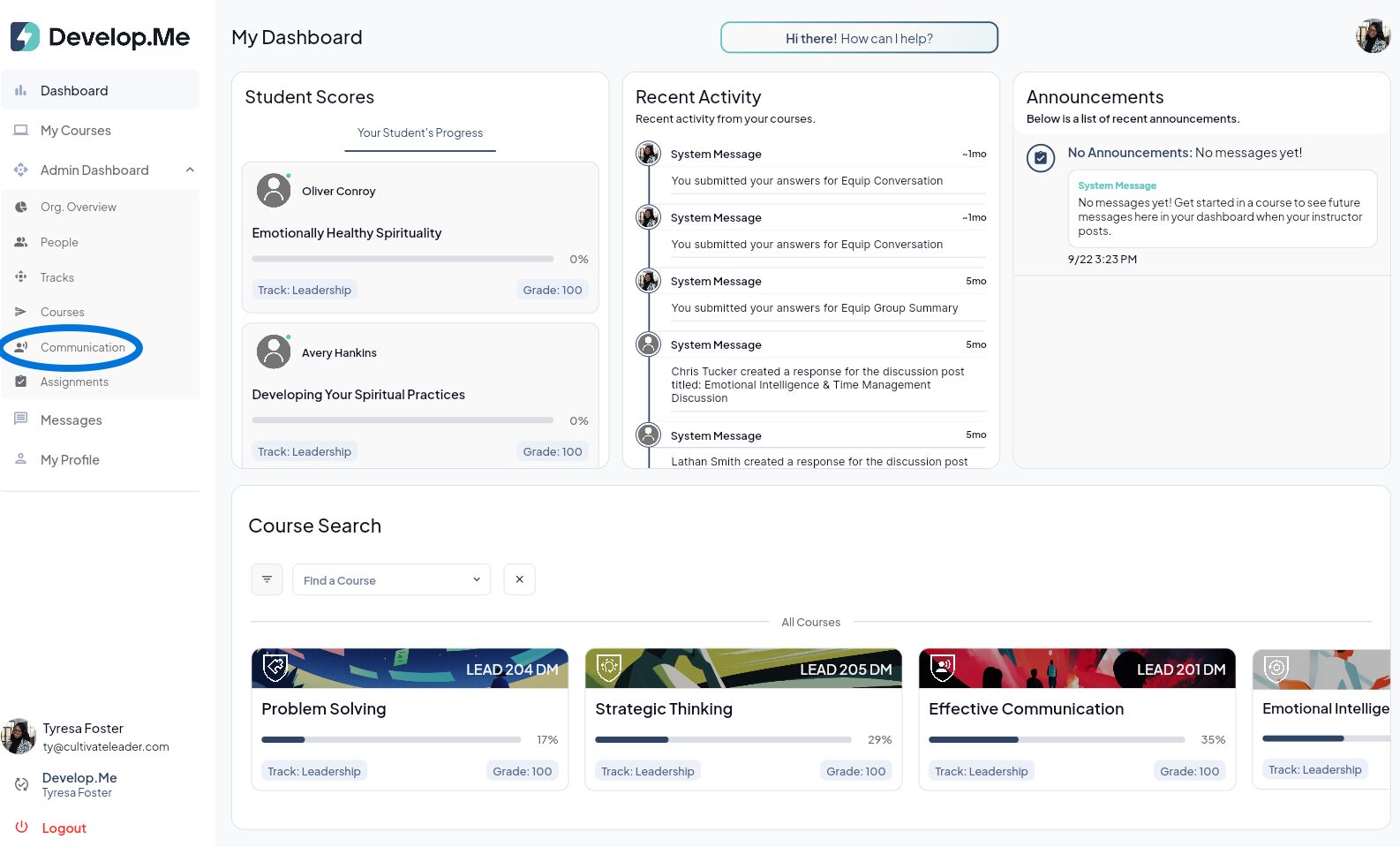Open the Course Search filter icon

click(x=267, y=579)
